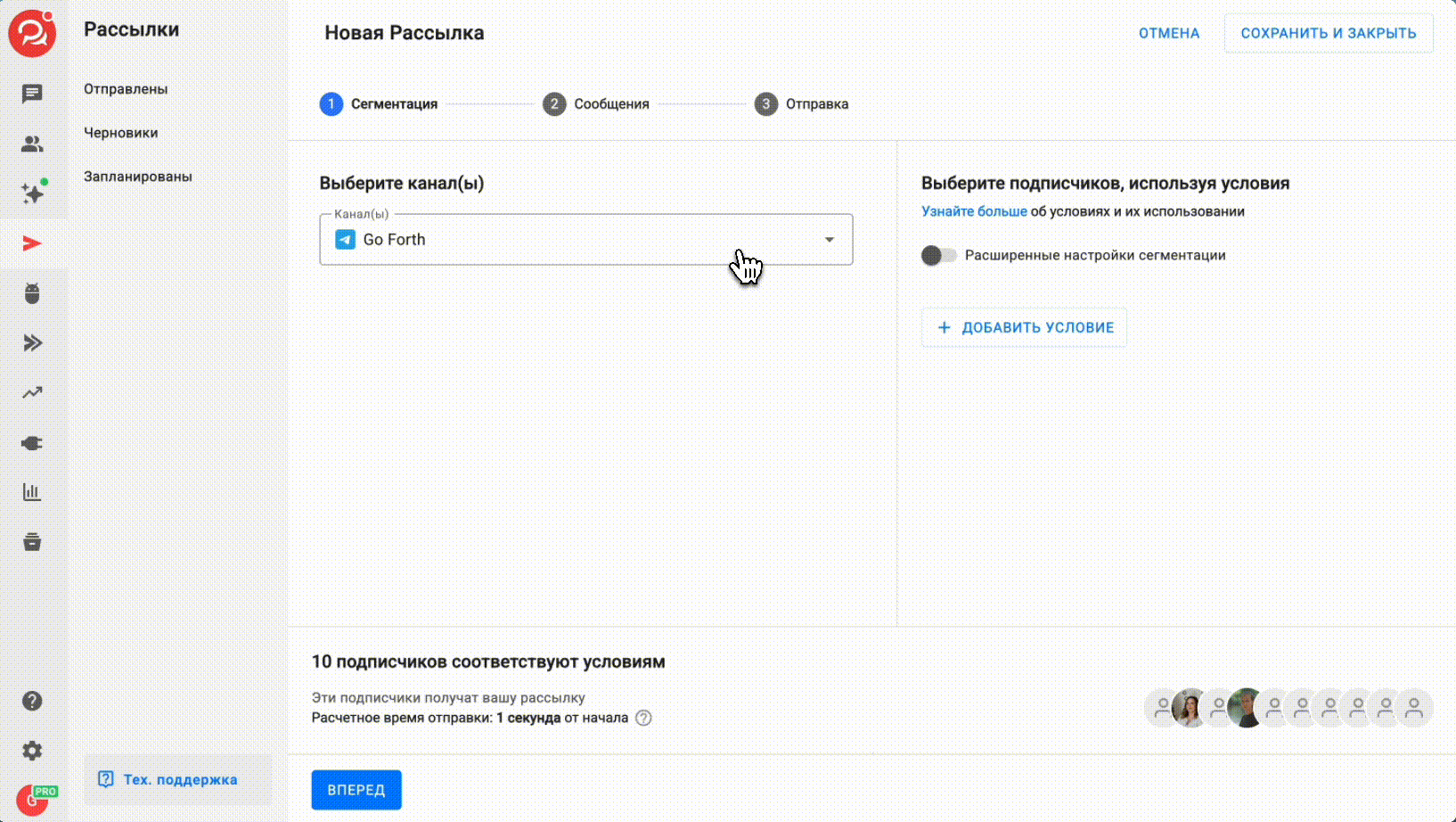Expand the Канал(ы) dropdown arrow

click(829, 240)
